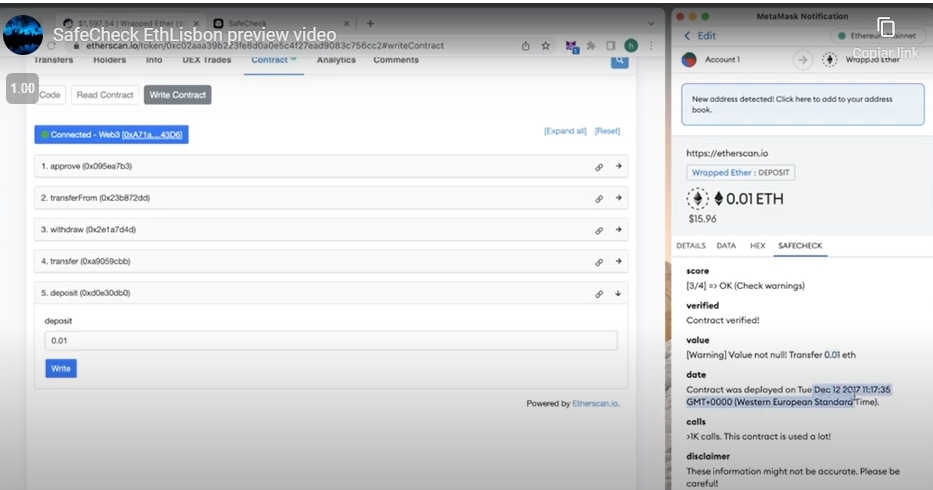Click the browser share icon
This screenshot has height=490, width=933.
(x=525, y=46)
